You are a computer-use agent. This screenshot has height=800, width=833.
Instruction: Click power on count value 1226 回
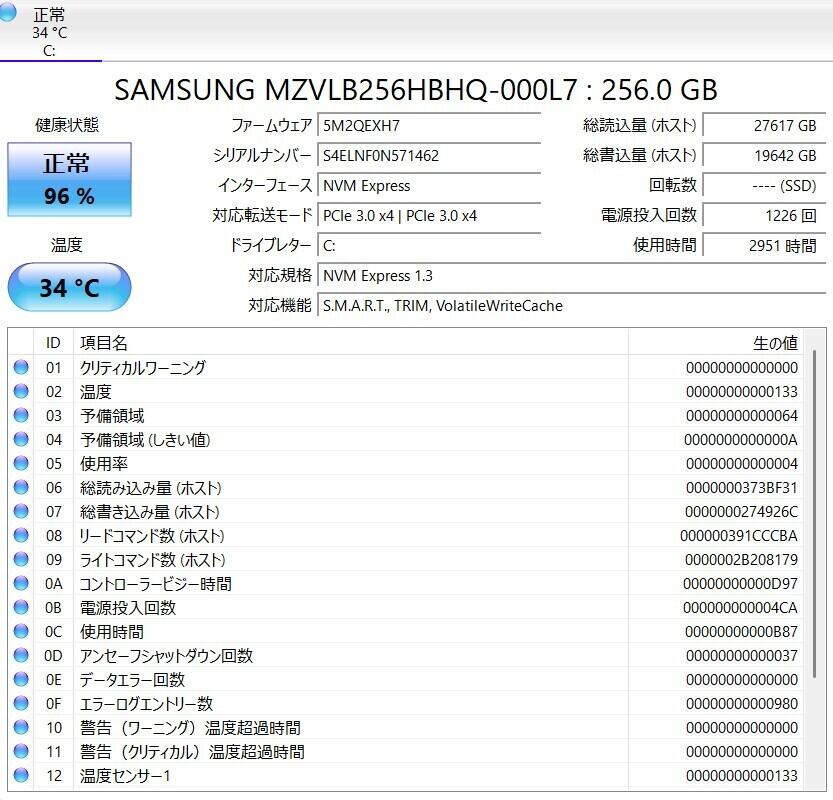click(x=764, y=216)
